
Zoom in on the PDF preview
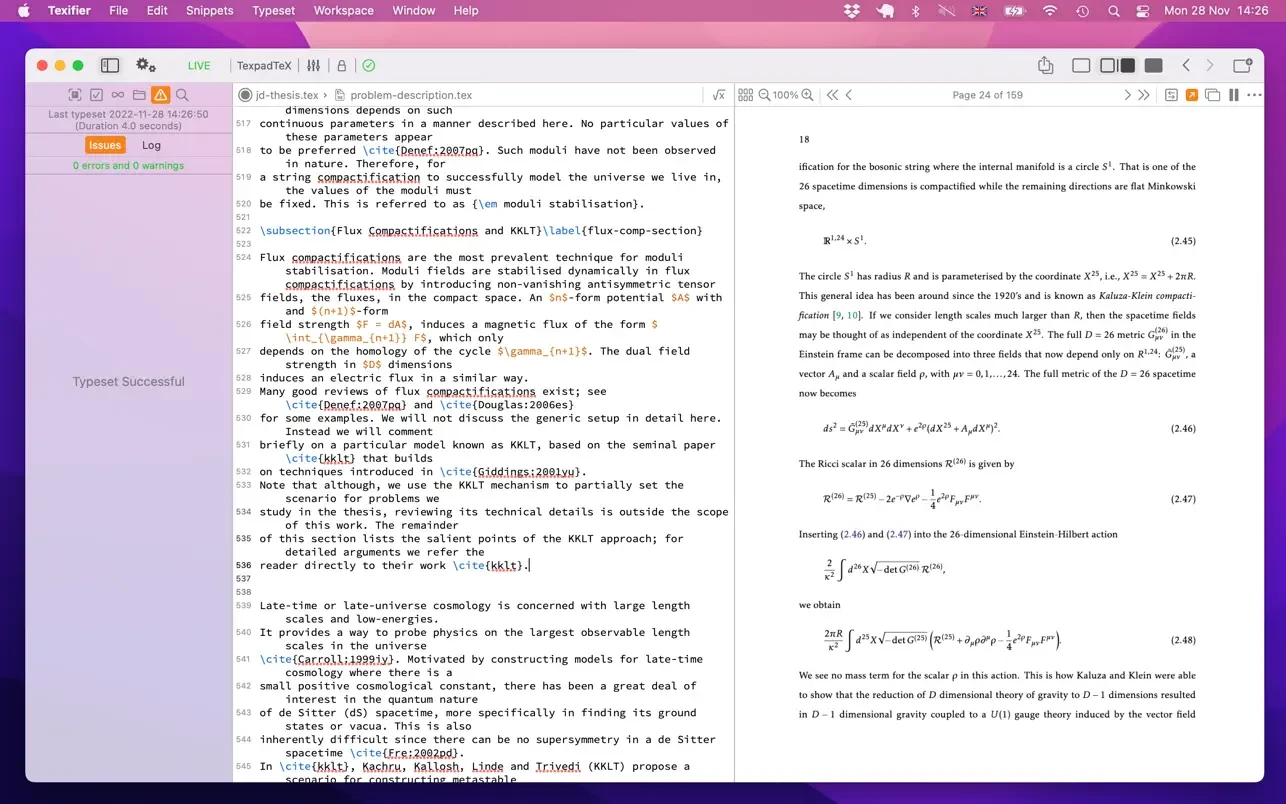[807, 95]
